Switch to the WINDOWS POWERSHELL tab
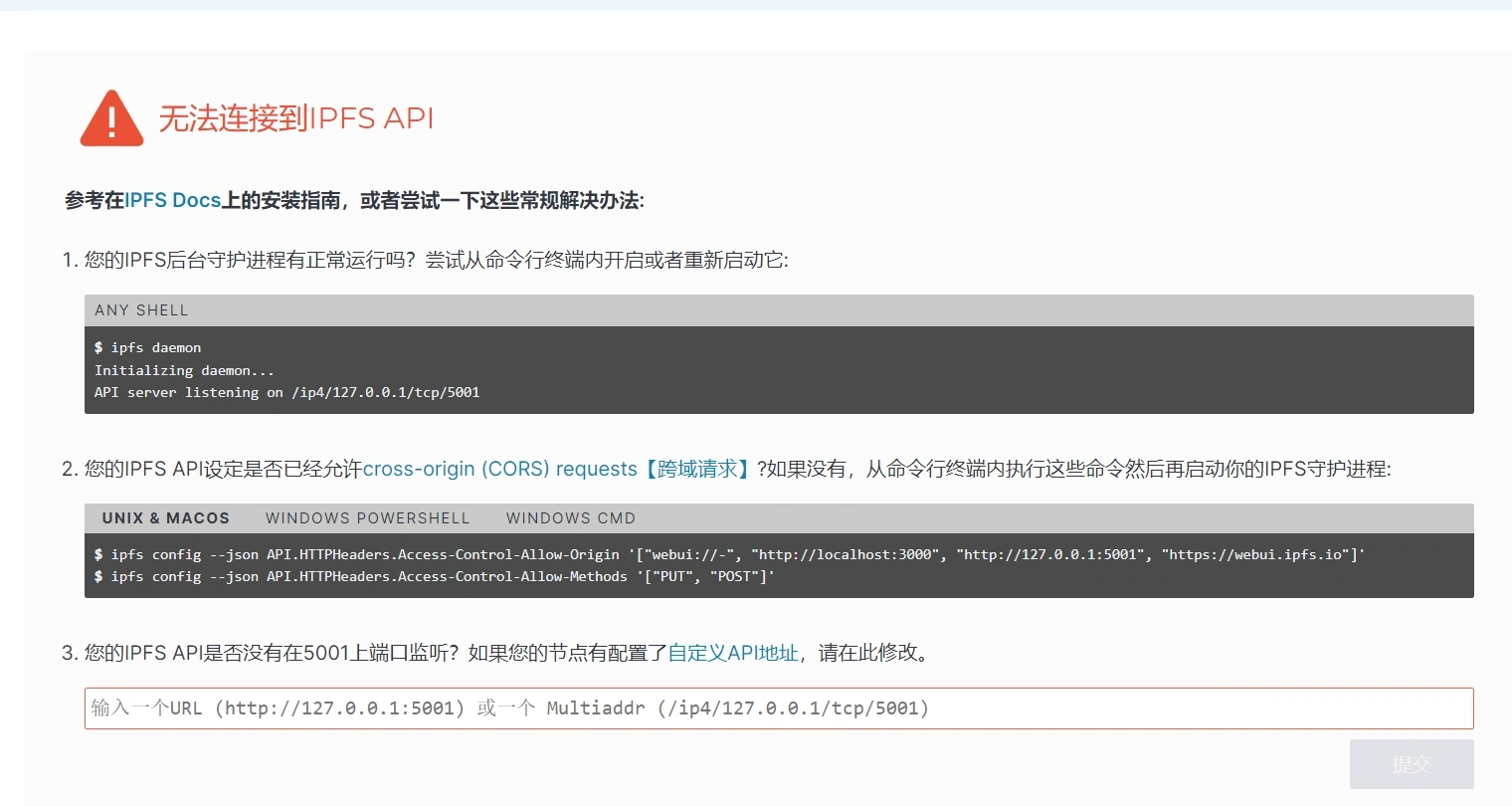 point(367,518)
